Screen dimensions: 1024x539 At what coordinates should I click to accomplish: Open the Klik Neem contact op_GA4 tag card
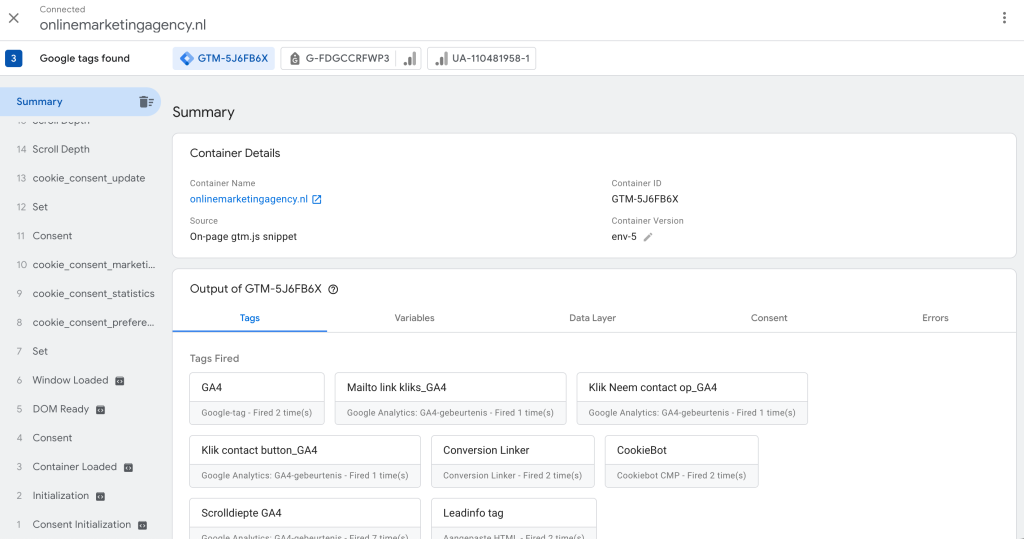[692, 399]
